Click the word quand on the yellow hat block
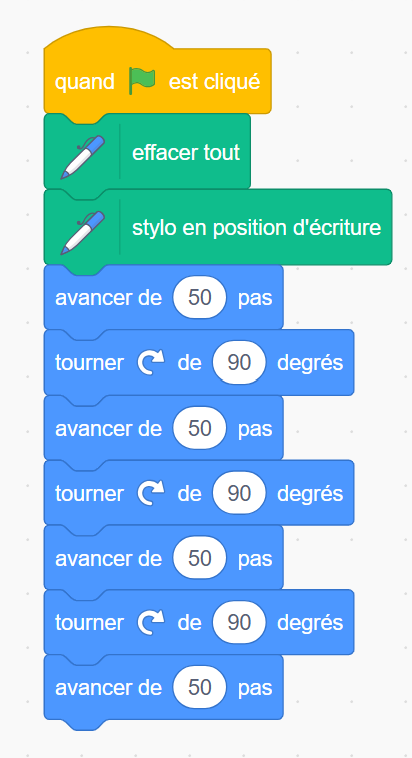The height and width of the screenshot is (758, 412). pyautogui.click(x=85, y=82)
